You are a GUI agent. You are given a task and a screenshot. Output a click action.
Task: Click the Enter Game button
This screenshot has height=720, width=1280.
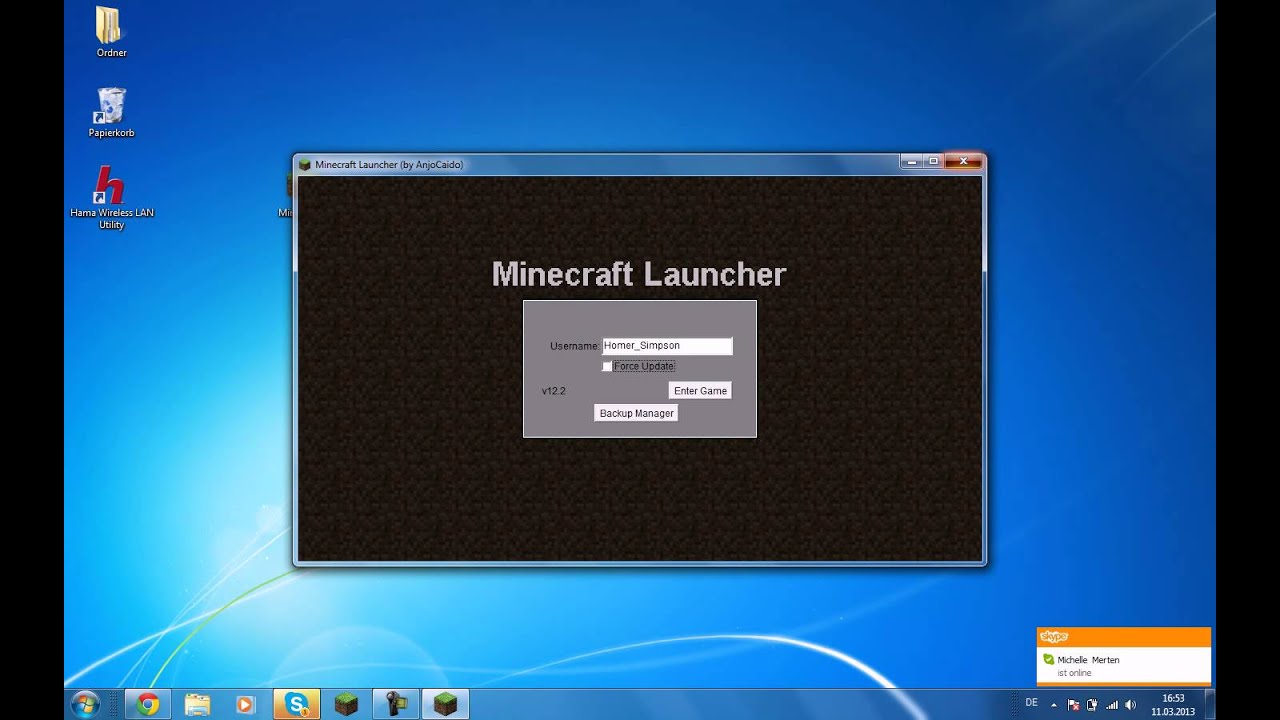click(700, 391)
